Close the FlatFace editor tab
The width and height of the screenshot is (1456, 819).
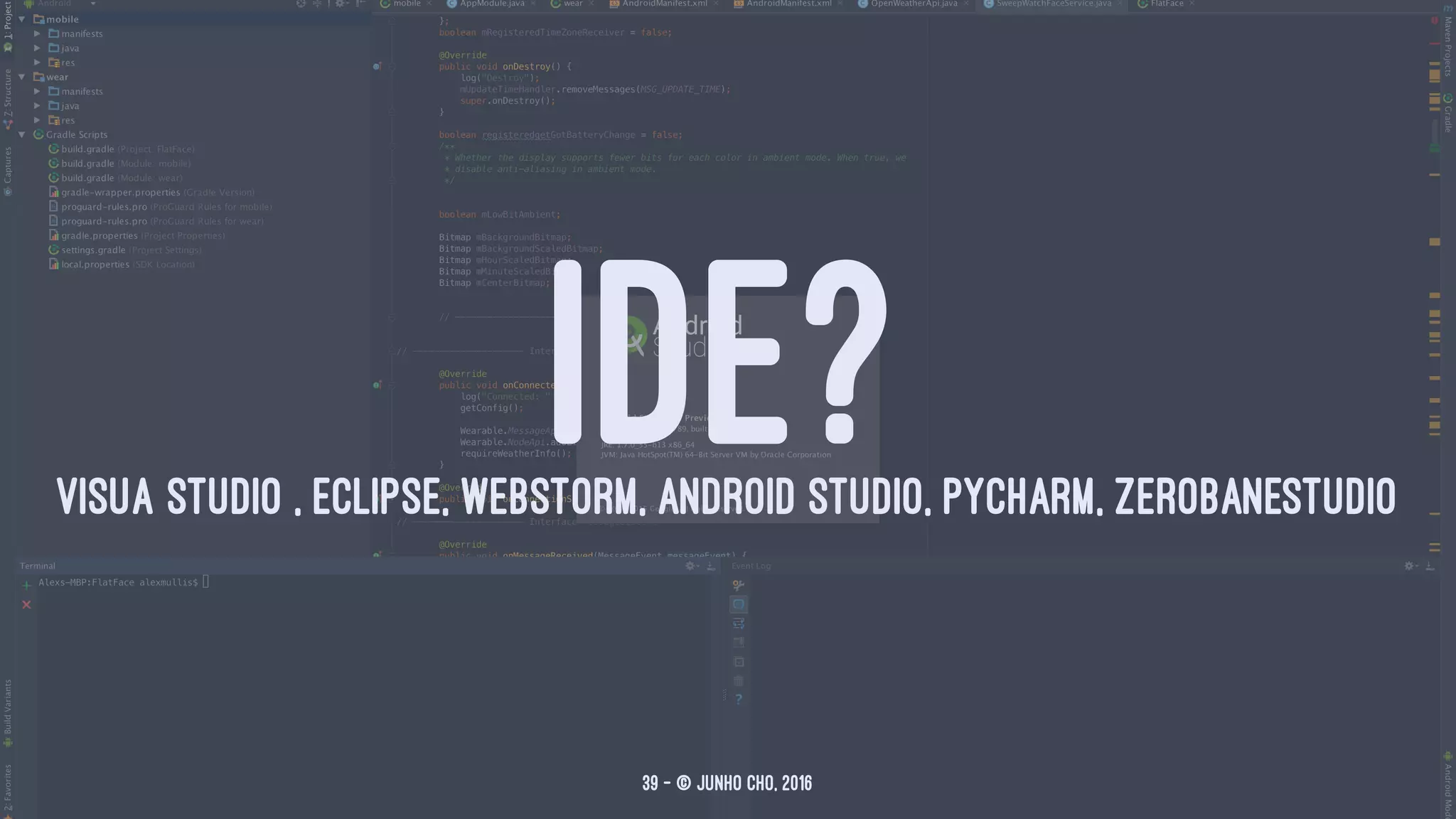(1192, 4)
